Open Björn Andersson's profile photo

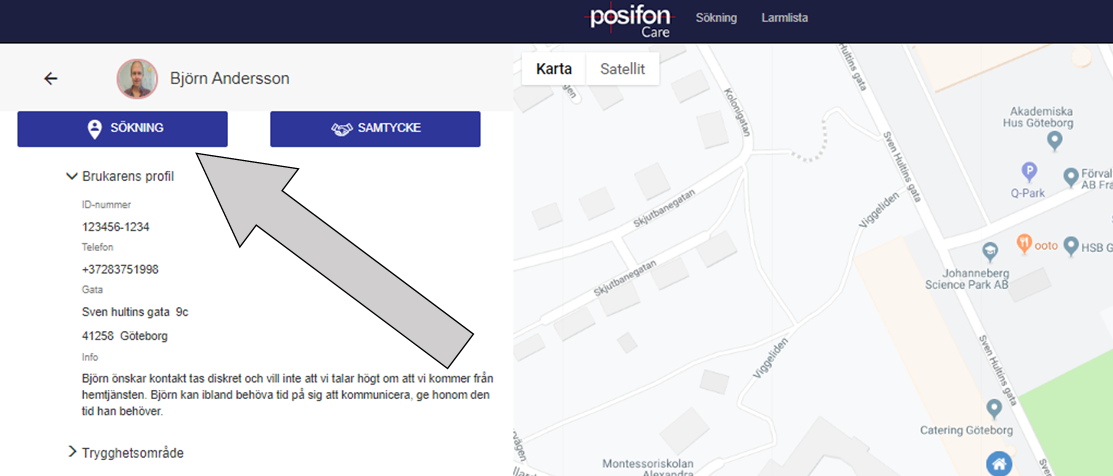pos(137,79)
